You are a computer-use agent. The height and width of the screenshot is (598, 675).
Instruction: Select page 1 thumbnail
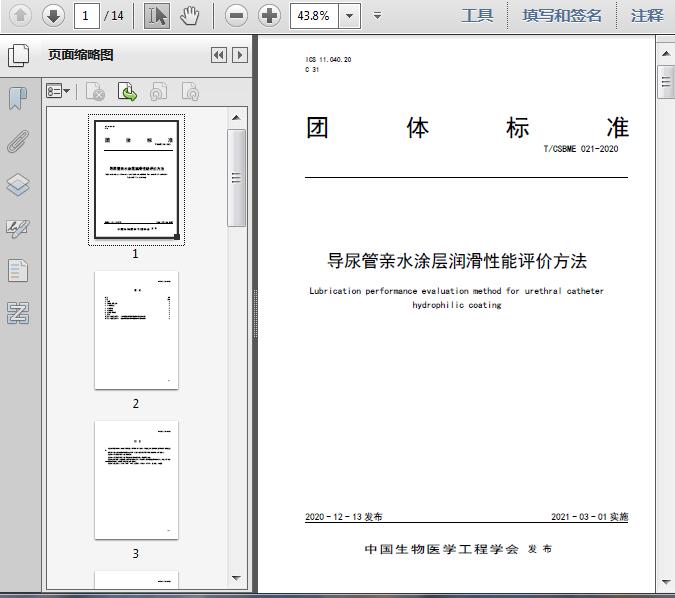click(136, 180)
